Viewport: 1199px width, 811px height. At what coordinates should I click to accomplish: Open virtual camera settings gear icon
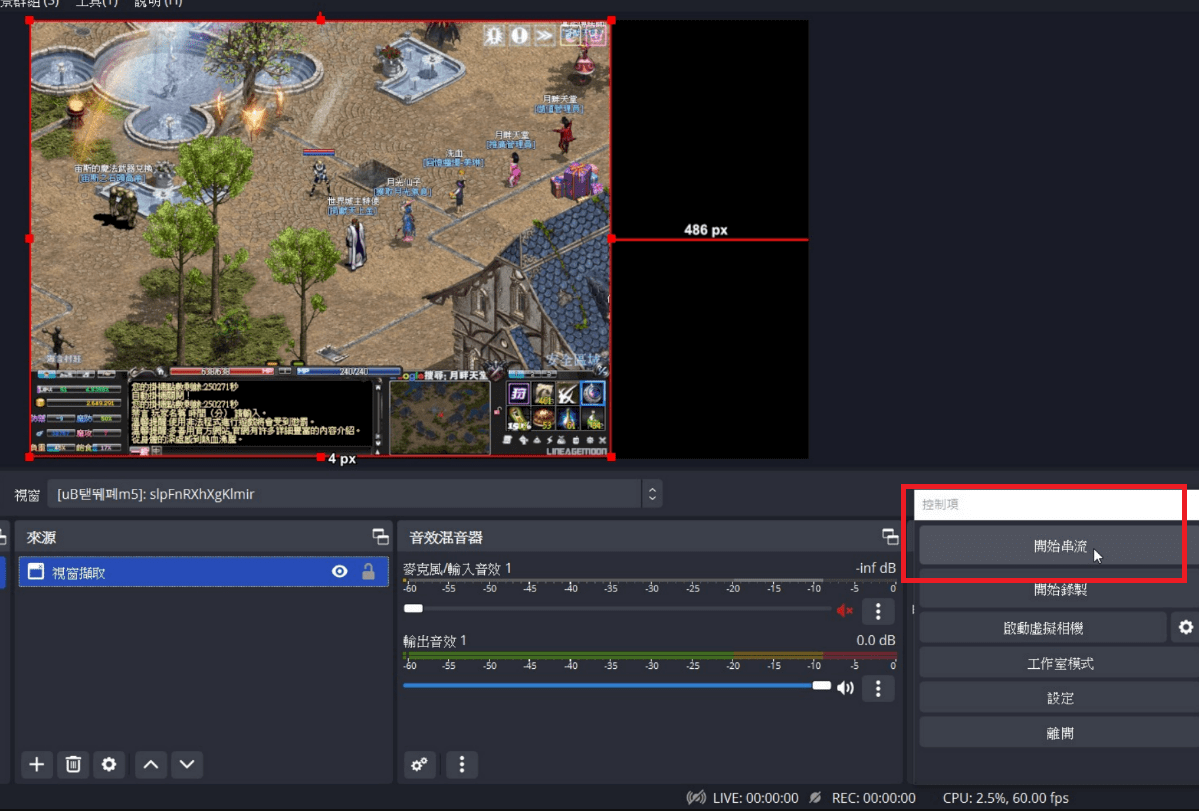[1185, 627]
